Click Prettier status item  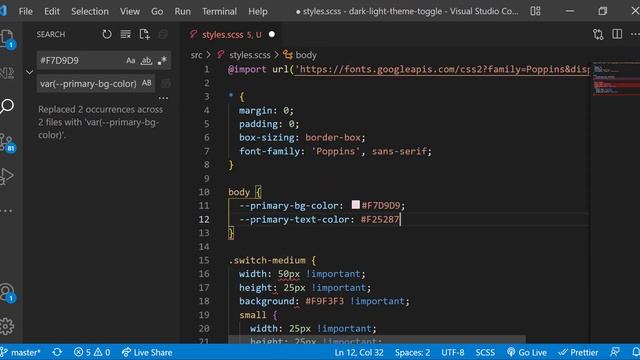[578, 352]
